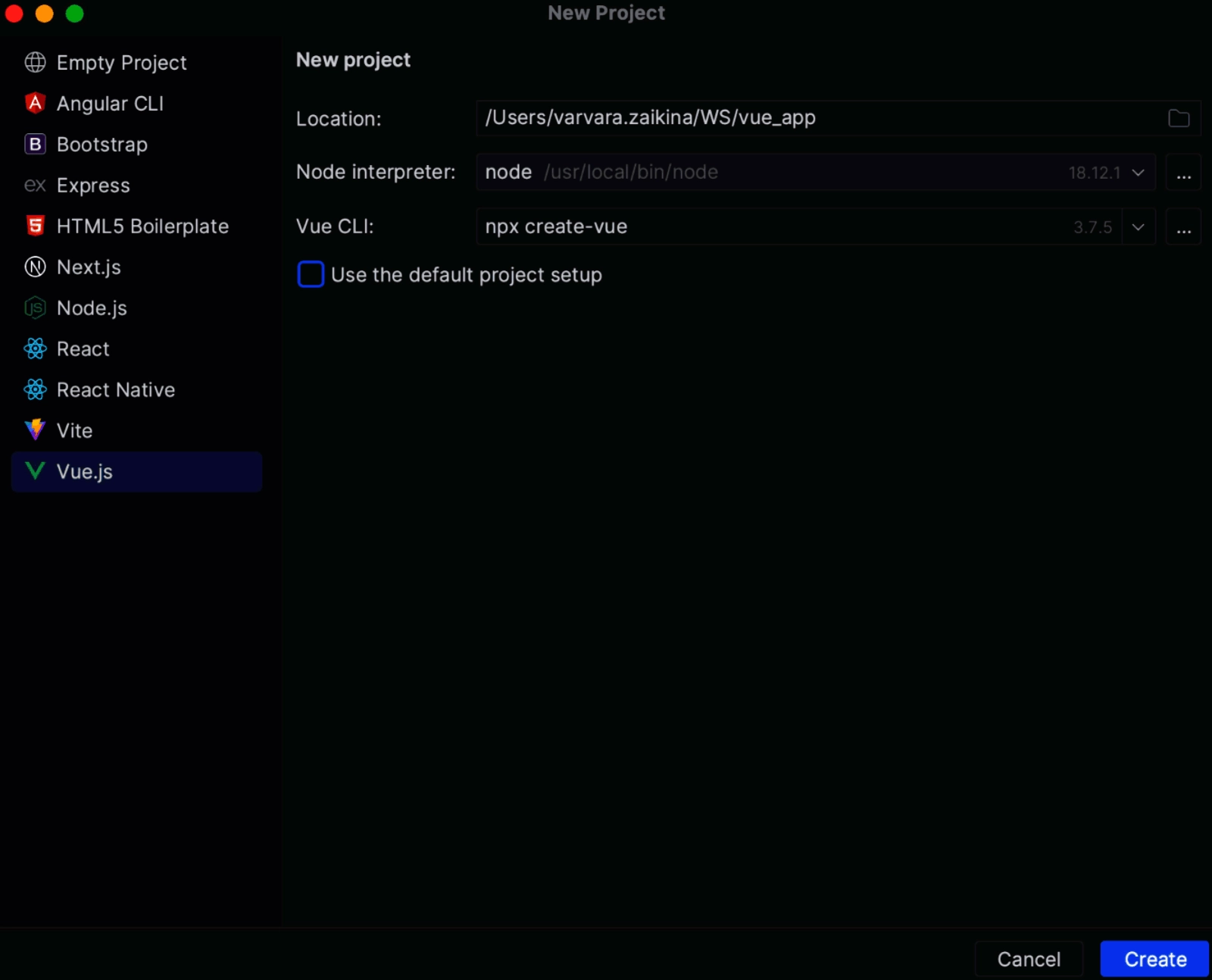Open Vue CLI browse ellipsis button
The height and width of the screenshot is (980, 1212).
click(1183, 227)
